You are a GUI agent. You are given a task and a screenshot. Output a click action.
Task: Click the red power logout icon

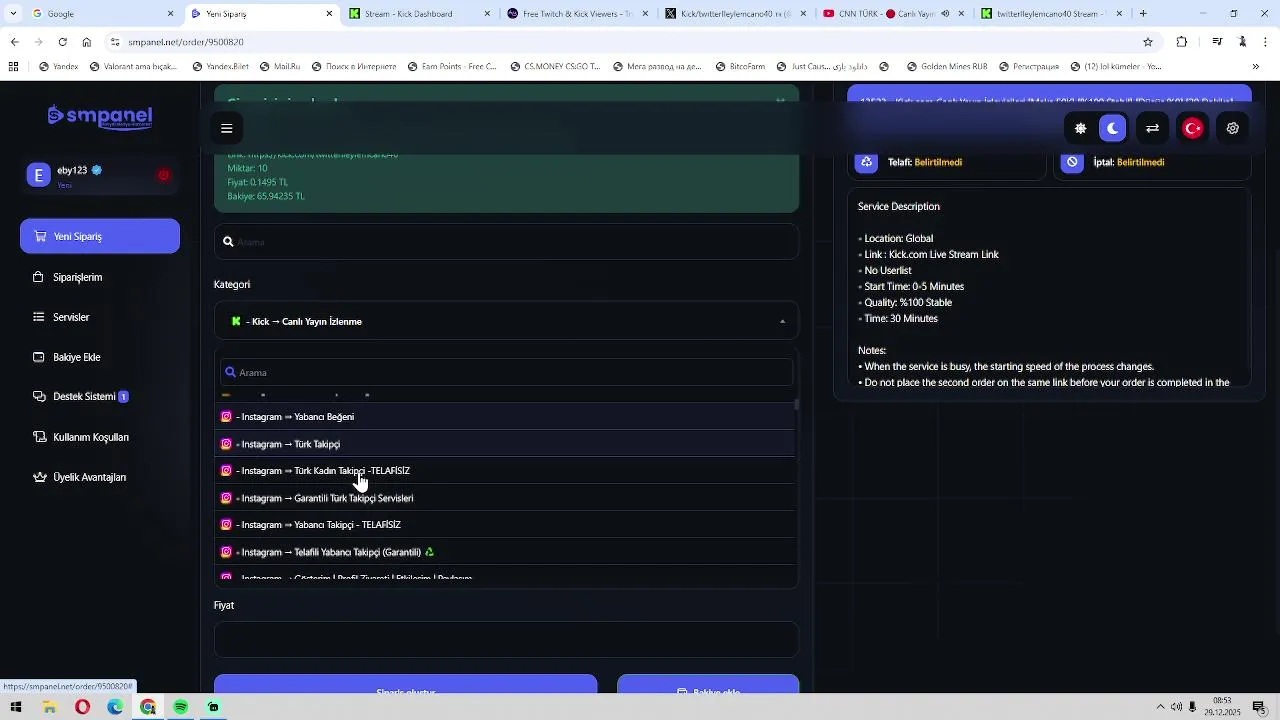coord(164,175)
